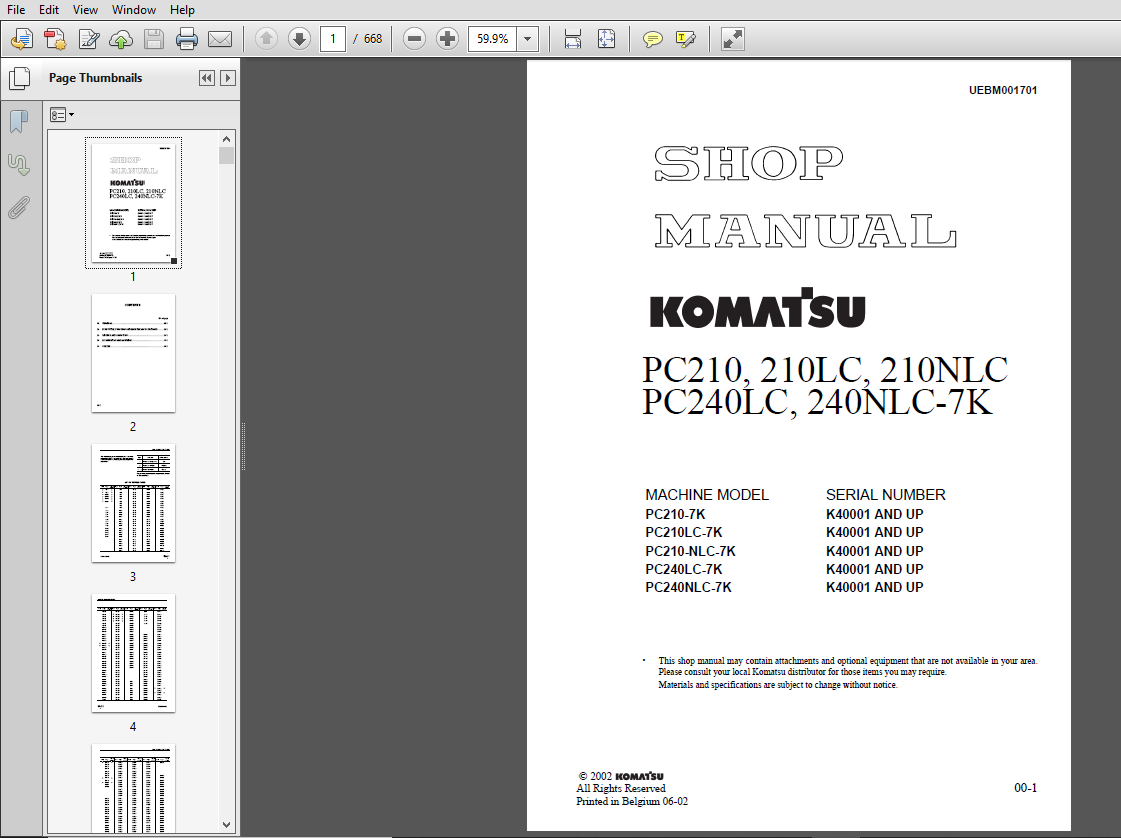Click 'Printed in Belgium 06-02' text
The width and height of the screenshot is (1121, 838).
[632, 802]
